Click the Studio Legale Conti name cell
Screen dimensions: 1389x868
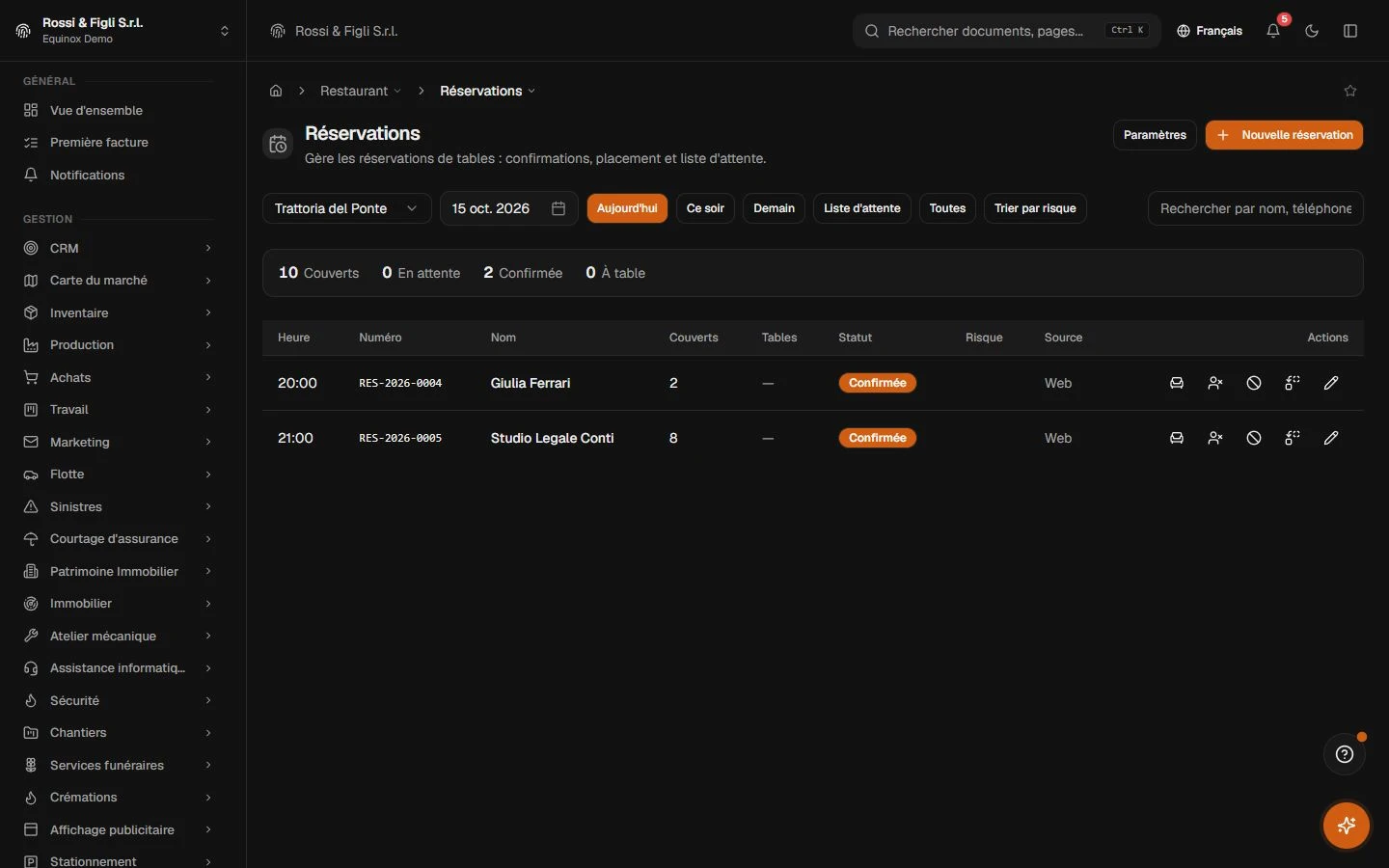552,438
